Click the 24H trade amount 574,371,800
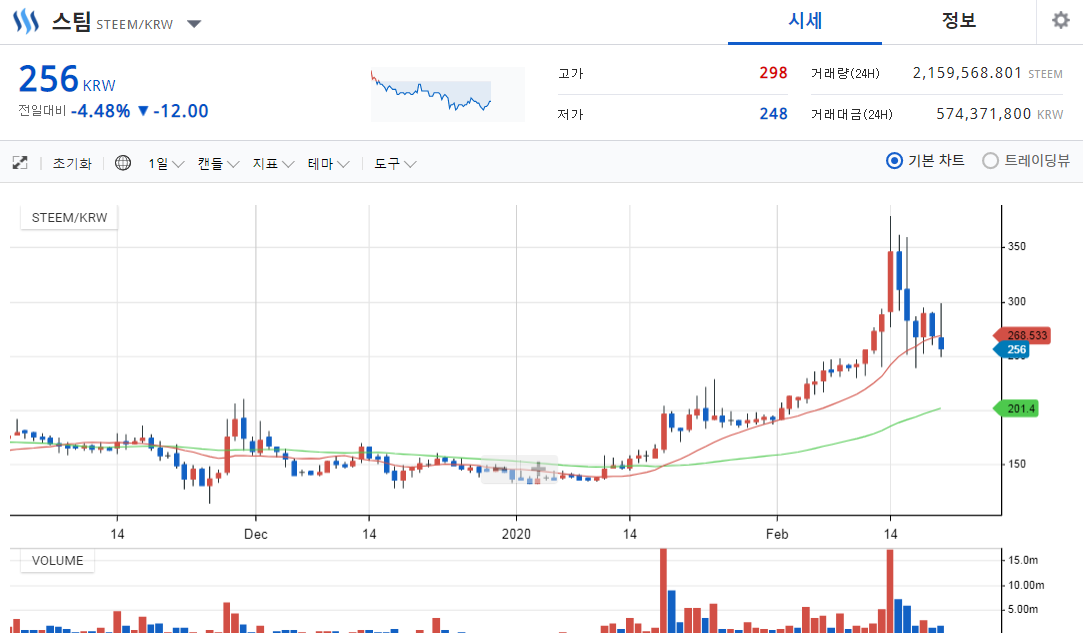The width and height of the screenshot is (1083, 633). point(984,113)
